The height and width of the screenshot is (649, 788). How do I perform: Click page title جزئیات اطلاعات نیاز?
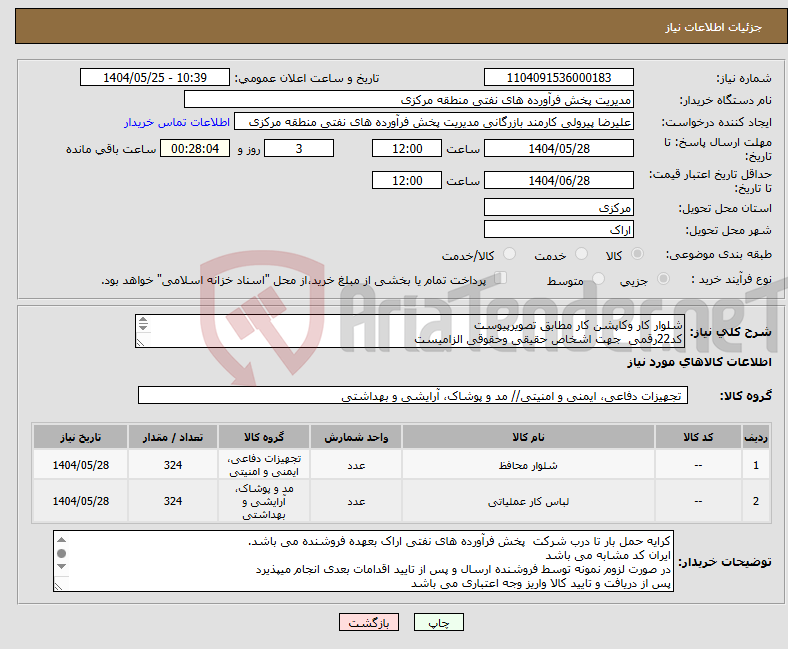click(x=713, y=27)
